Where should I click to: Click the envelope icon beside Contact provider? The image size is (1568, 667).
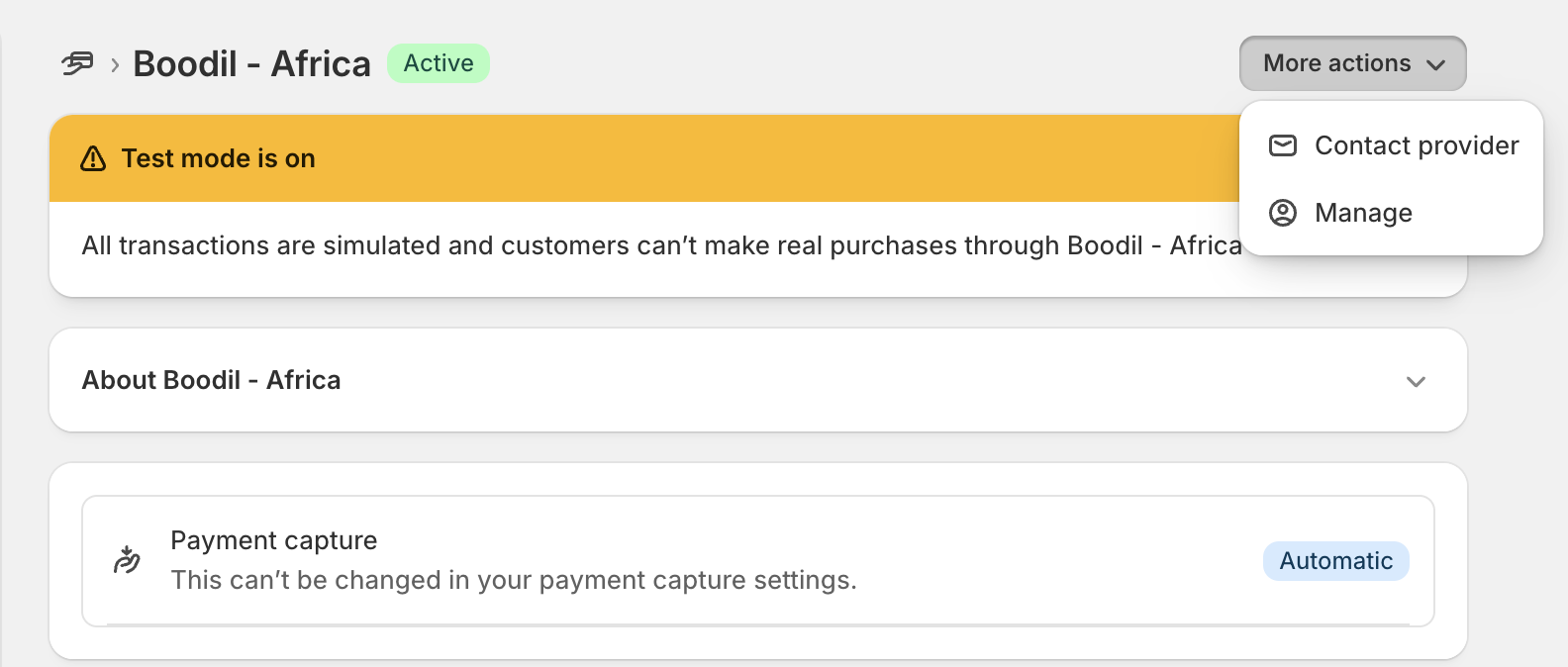tap(1283, 145)
